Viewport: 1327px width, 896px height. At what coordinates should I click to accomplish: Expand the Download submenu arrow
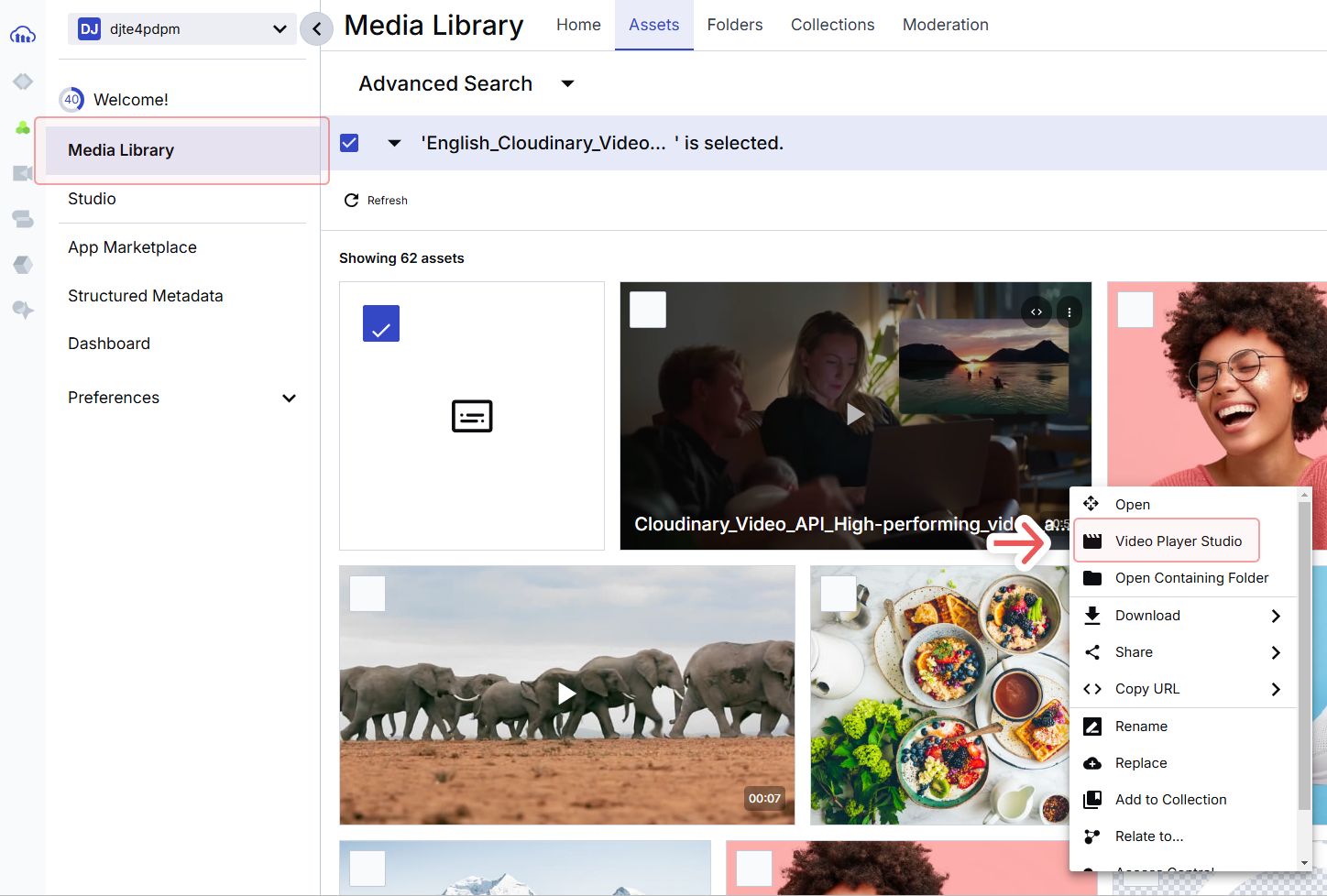click(1276, 616)
